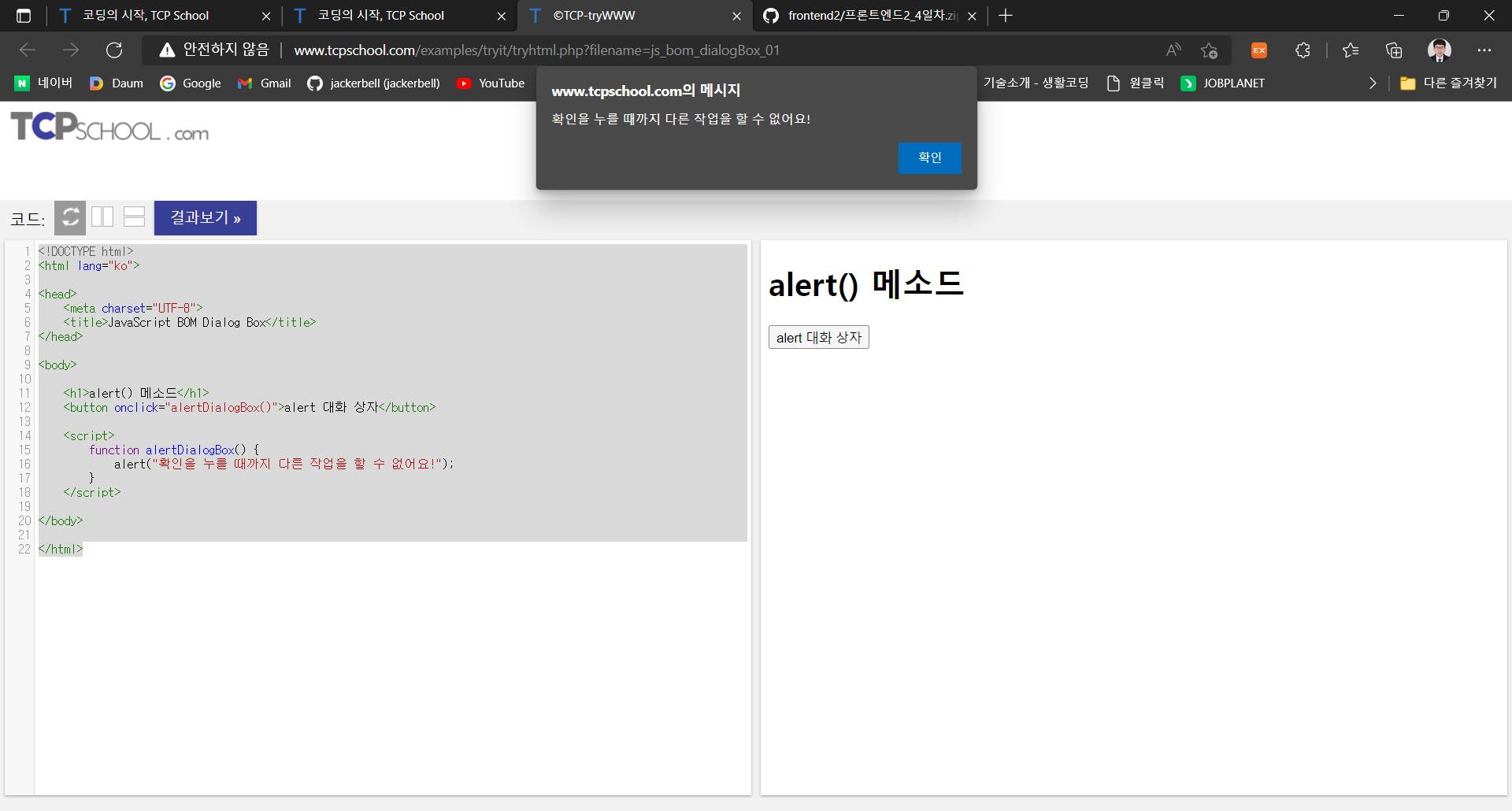1512x811 pixels.
Task: Click the user profile avatar
Action: point(1440,50)
